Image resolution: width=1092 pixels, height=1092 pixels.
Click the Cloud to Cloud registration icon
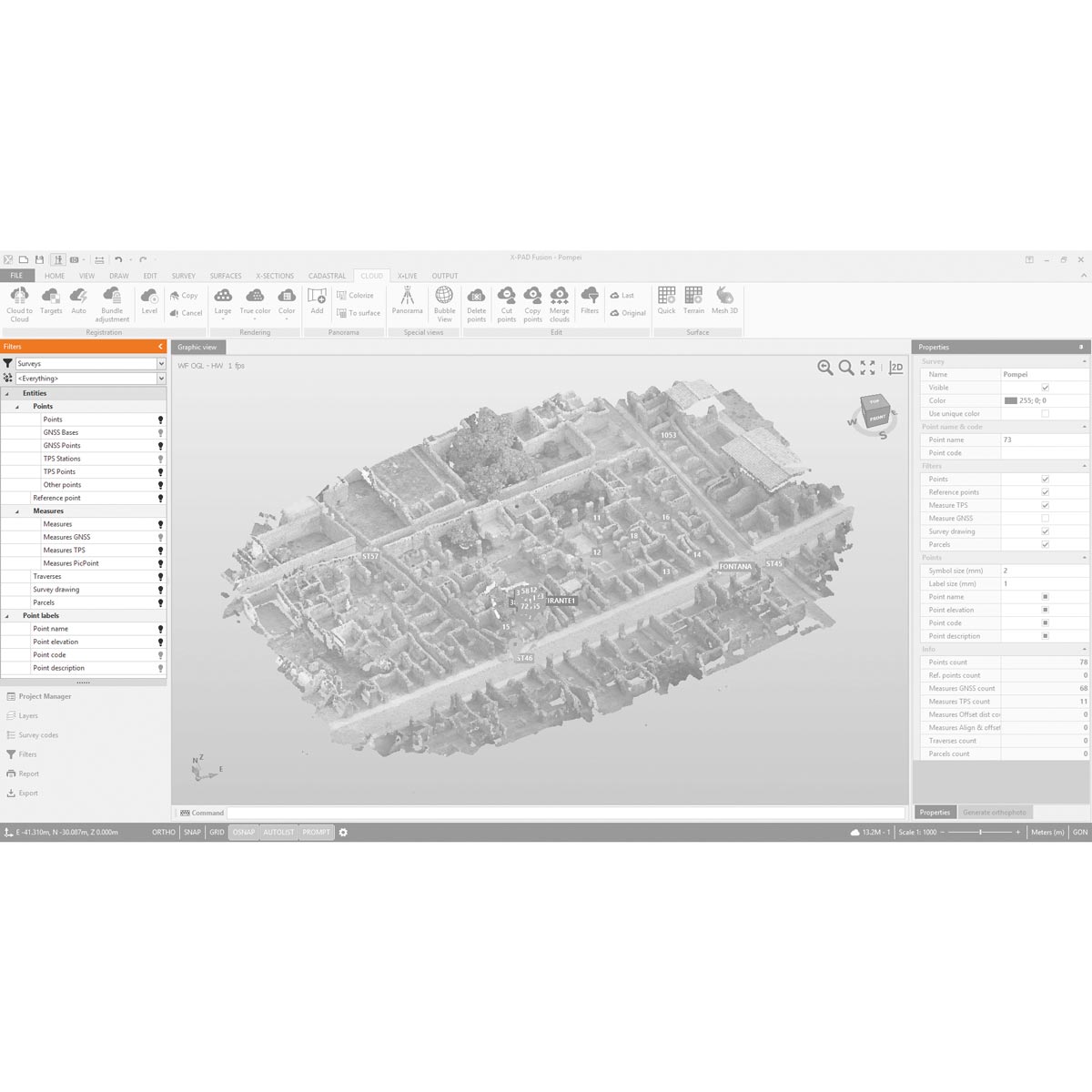(x=19, y=297)
